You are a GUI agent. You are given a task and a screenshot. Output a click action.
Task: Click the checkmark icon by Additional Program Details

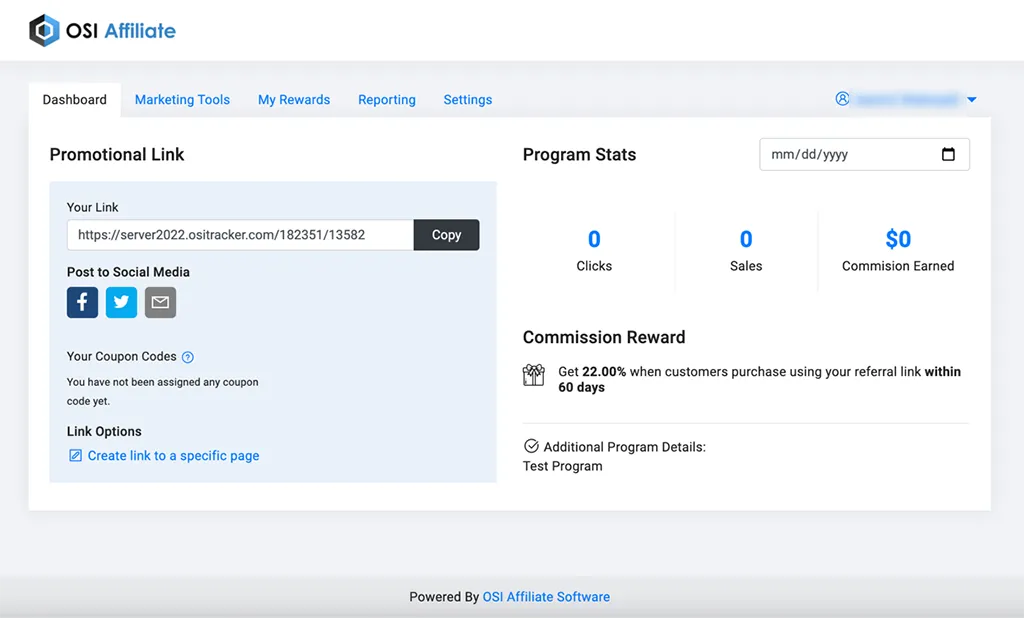tap(532, 447)
